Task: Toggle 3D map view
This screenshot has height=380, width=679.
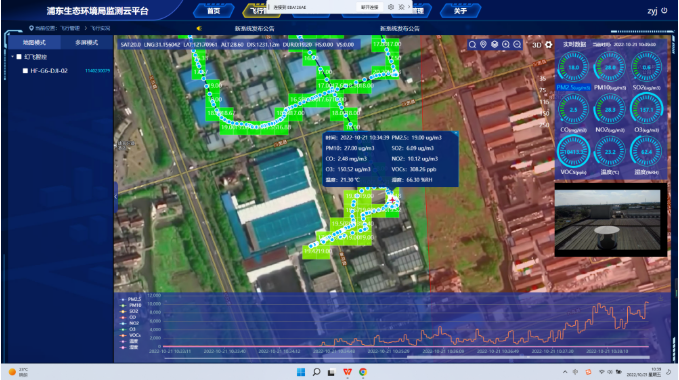Action: [x=537, y=45]
